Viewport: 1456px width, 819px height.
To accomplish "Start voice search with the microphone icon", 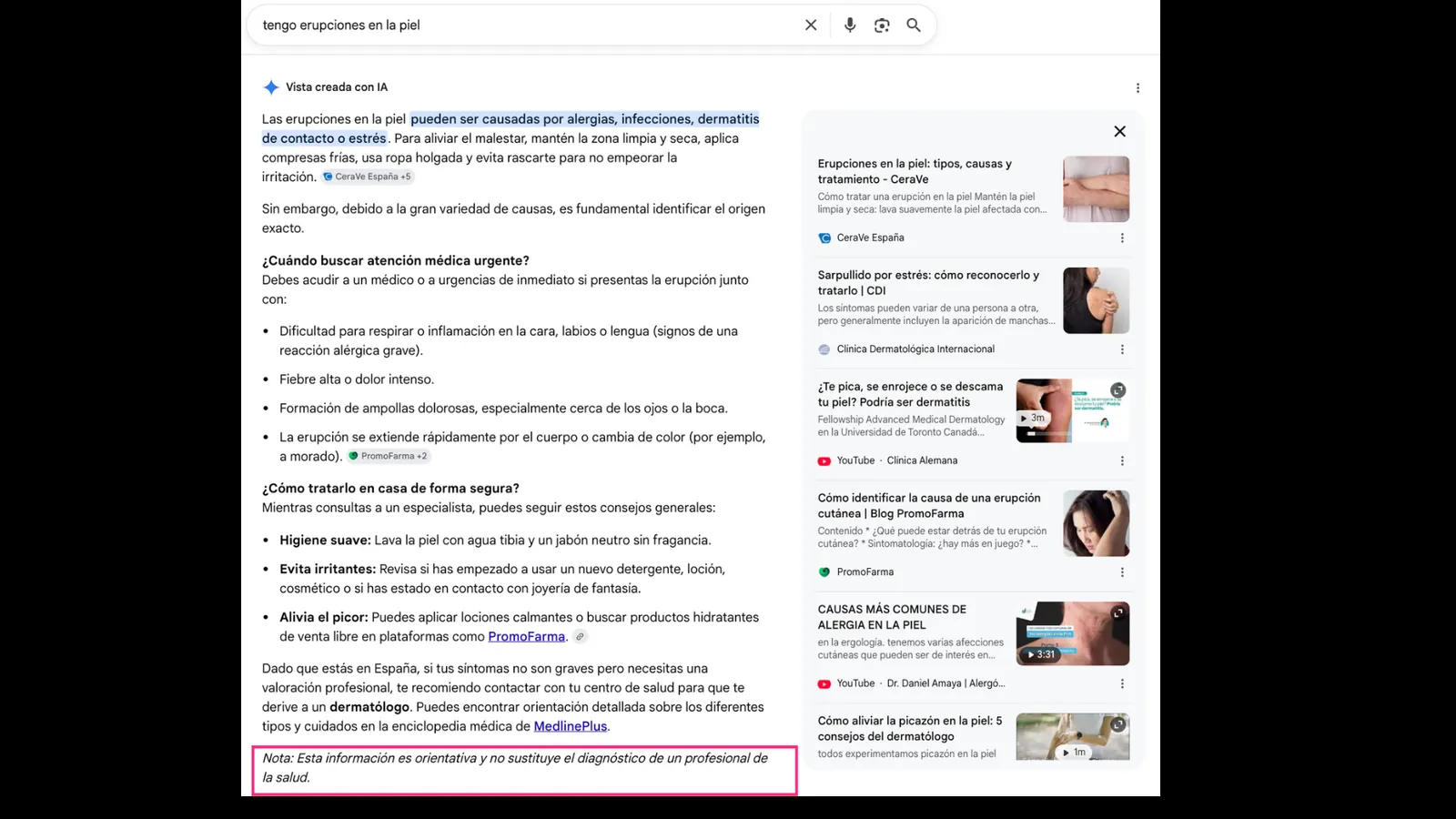I will [x=850, y=25].
